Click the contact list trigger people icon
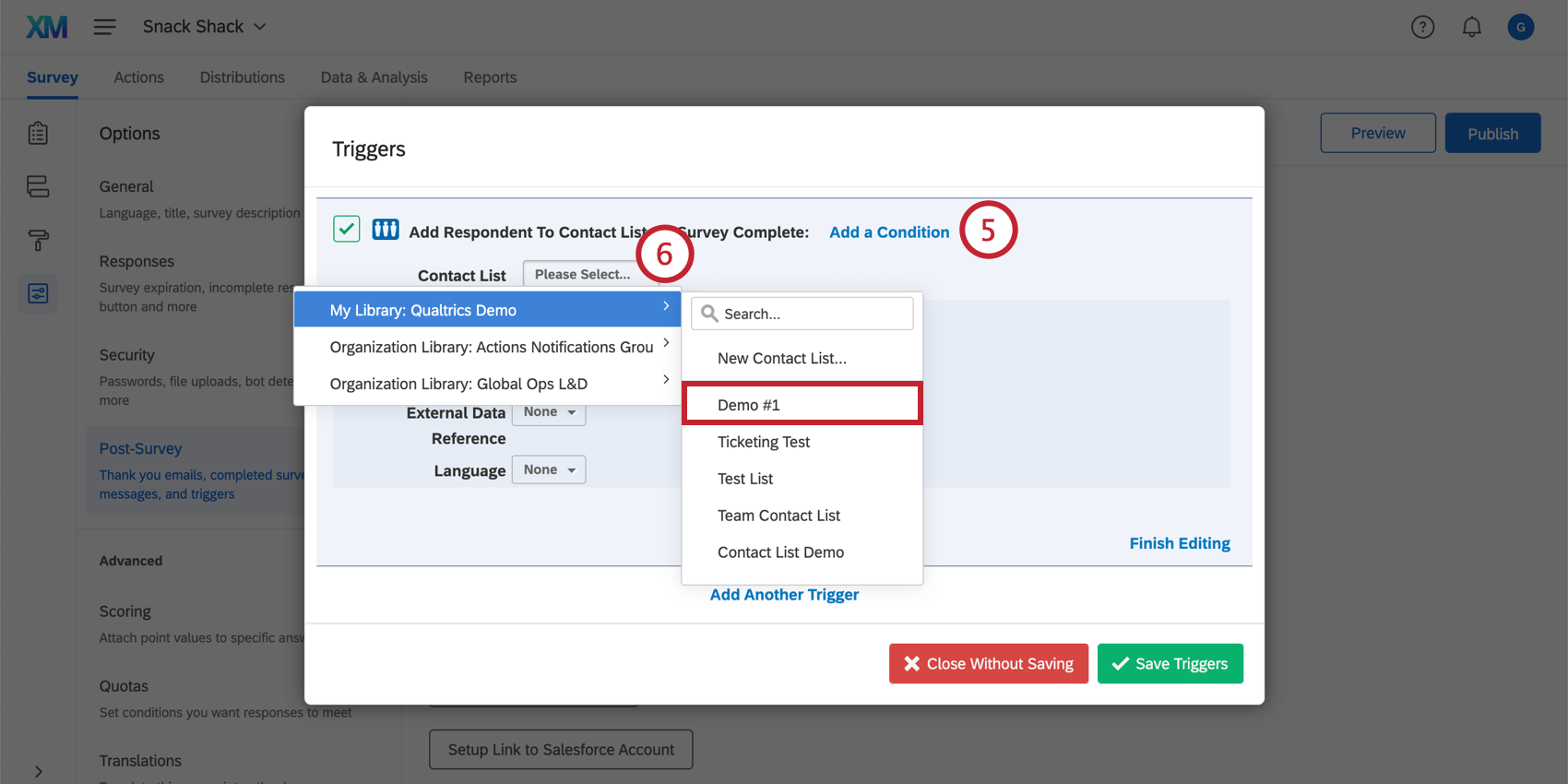 point(386,230)
